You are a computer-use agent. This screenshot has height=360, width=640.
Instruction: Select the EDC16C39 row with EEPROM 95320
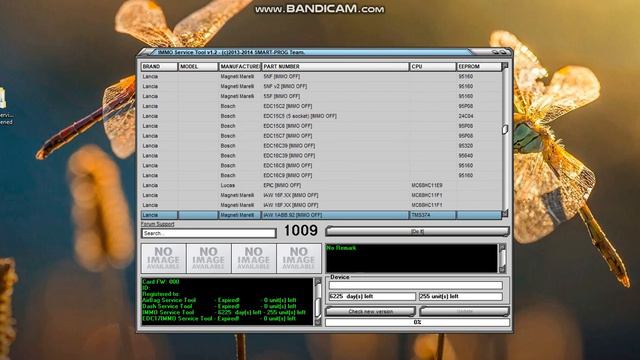[x=321, y=146]
